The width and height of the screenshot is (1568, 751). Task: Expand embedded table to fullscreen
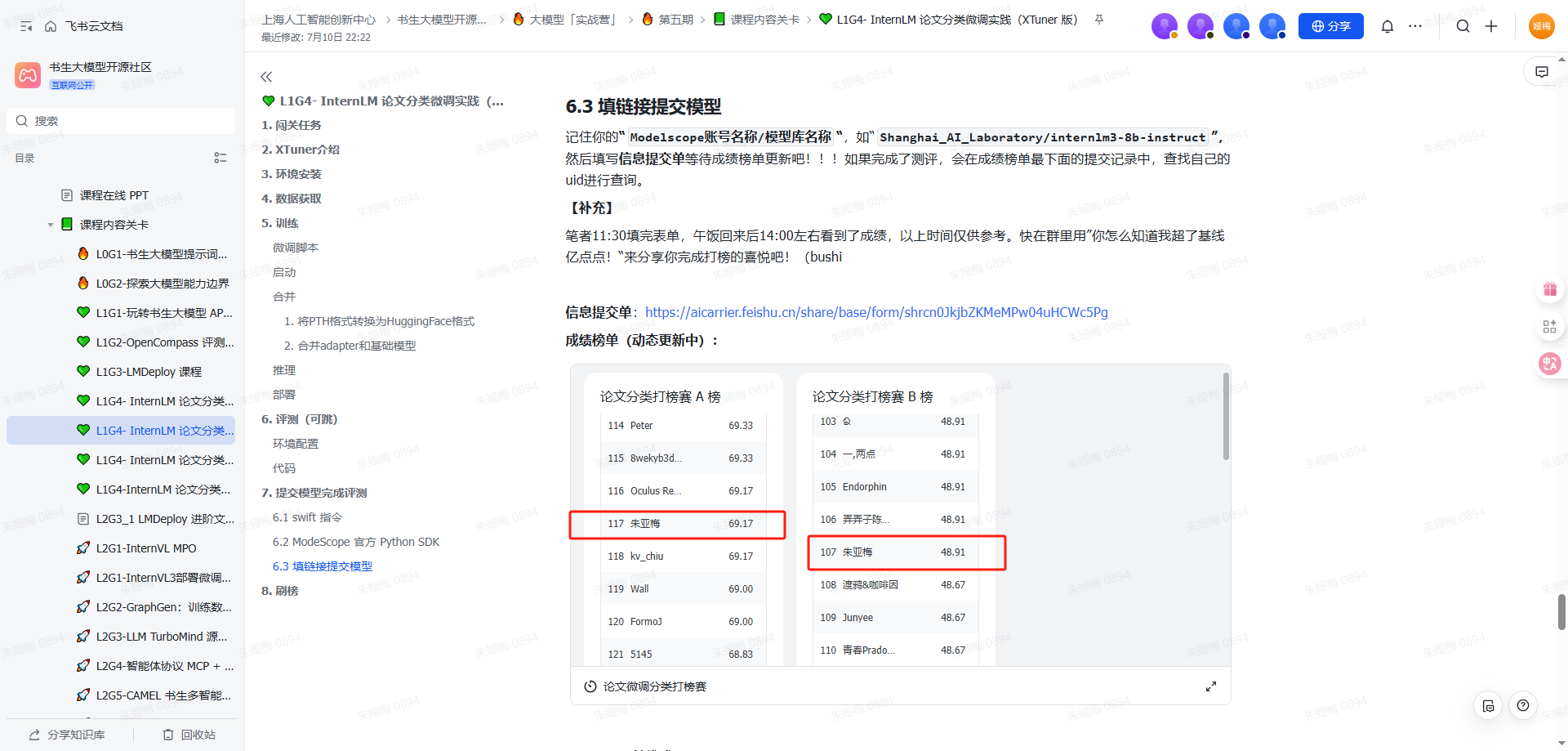[1211, 686]
